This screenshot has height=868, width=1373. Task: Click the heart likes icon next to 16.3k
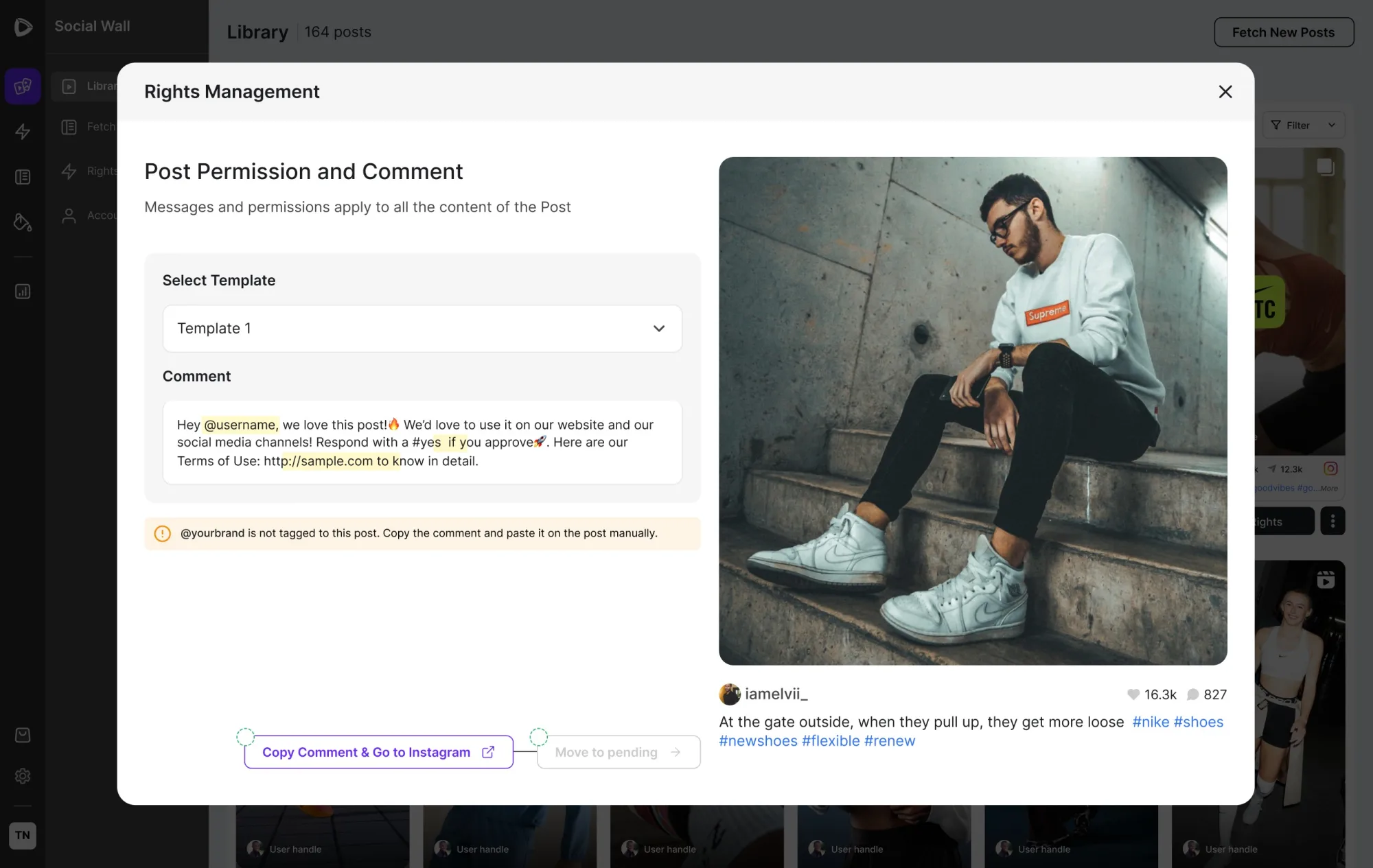point(1133,694)
